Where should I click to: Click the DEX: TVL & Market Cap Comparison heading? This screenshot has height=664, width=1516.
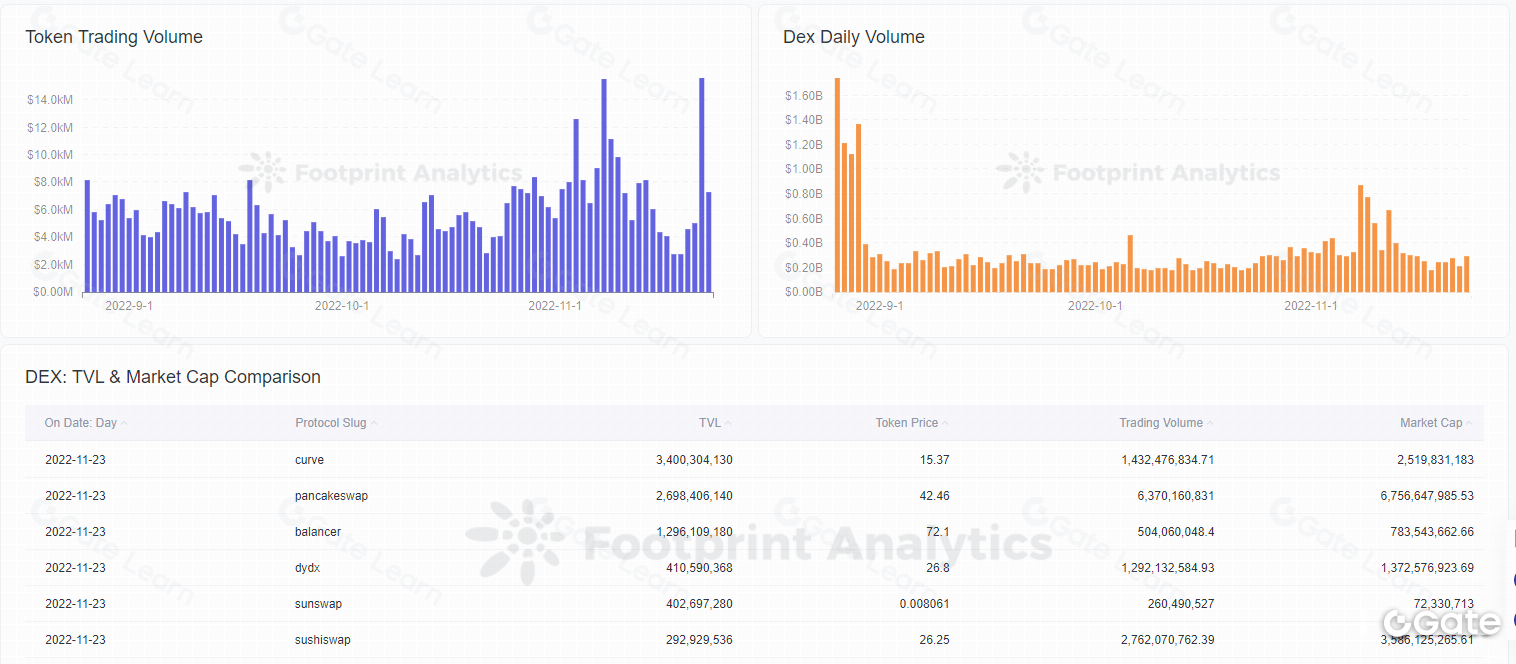[173, 377]
